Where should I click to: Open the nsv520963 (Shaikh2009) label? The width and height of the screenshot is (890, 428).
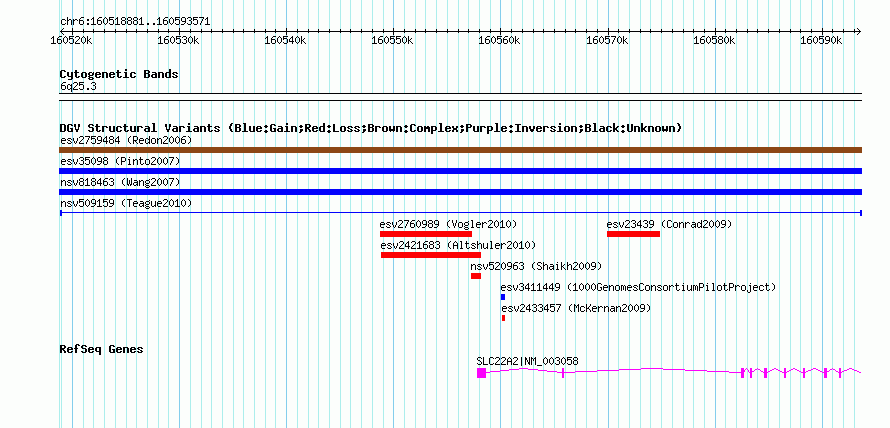pyautogui.click(x=536, y=266)
